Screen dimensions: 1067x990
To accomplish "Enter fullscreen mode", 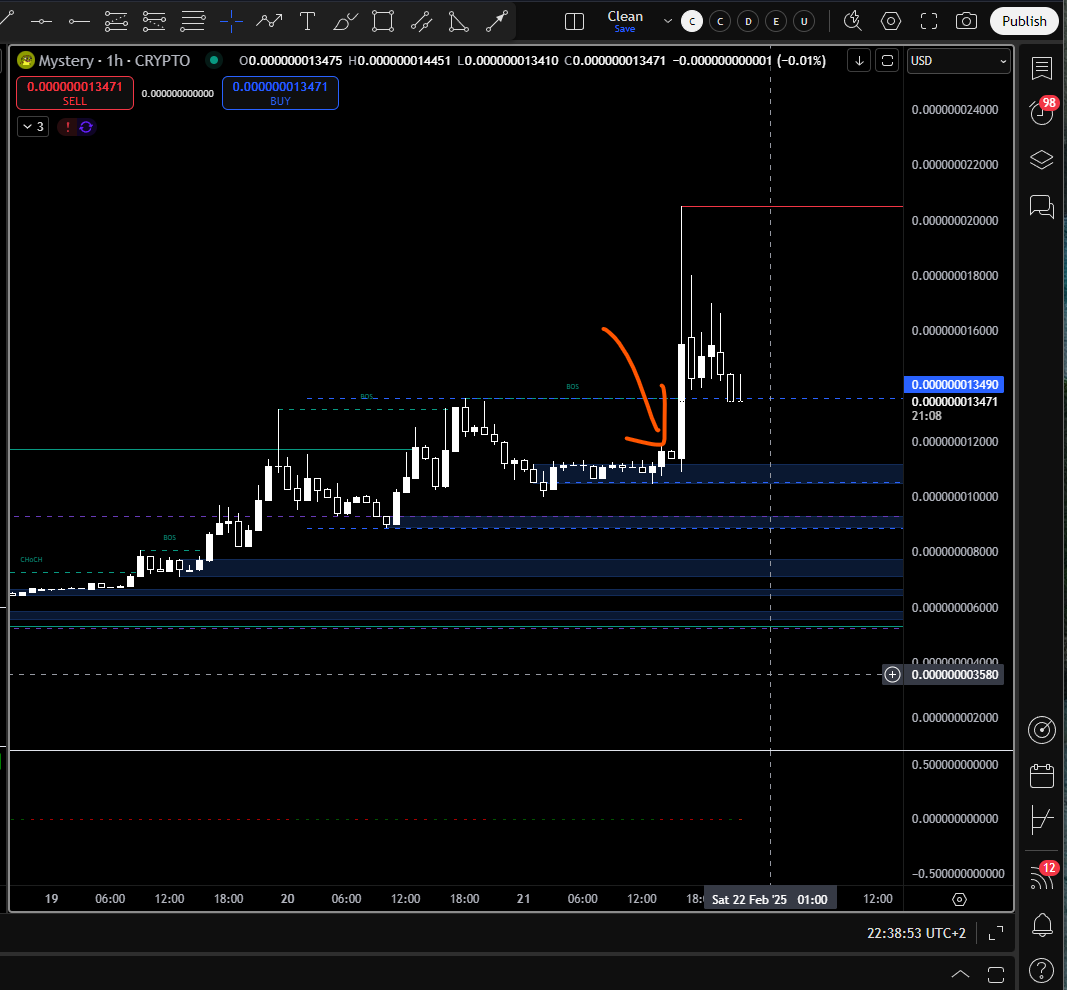I will point(929,22).
